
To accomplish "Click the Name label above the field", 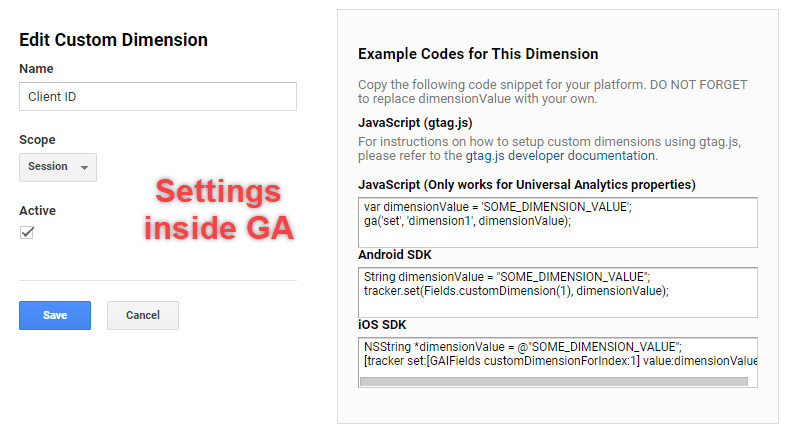I will coord(36,69).
